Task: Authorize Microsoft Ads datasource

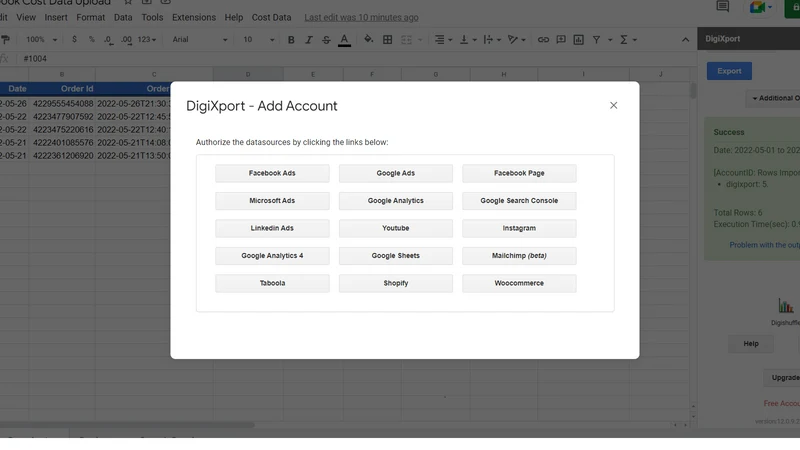Action: tap(272, 201)
